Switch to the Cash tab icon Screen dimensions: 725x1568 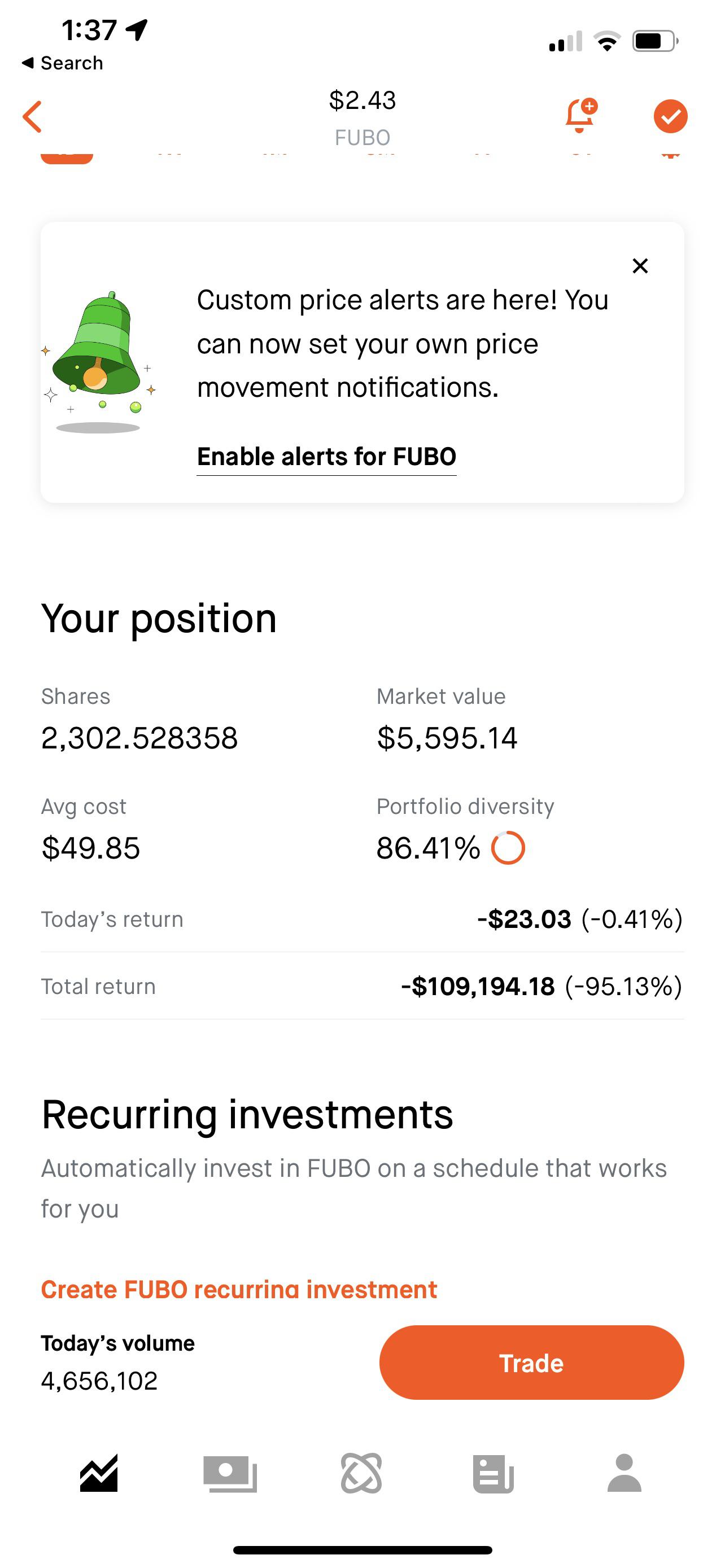click(x=230, y=1474)
